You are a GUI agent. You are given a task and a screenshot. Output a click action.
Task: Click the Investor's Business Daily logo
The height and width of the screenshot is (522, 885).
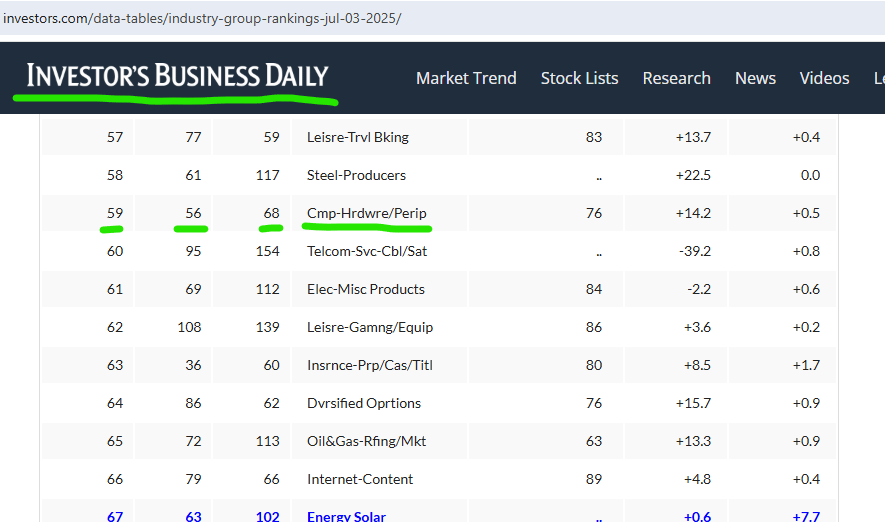coord(177,76)
